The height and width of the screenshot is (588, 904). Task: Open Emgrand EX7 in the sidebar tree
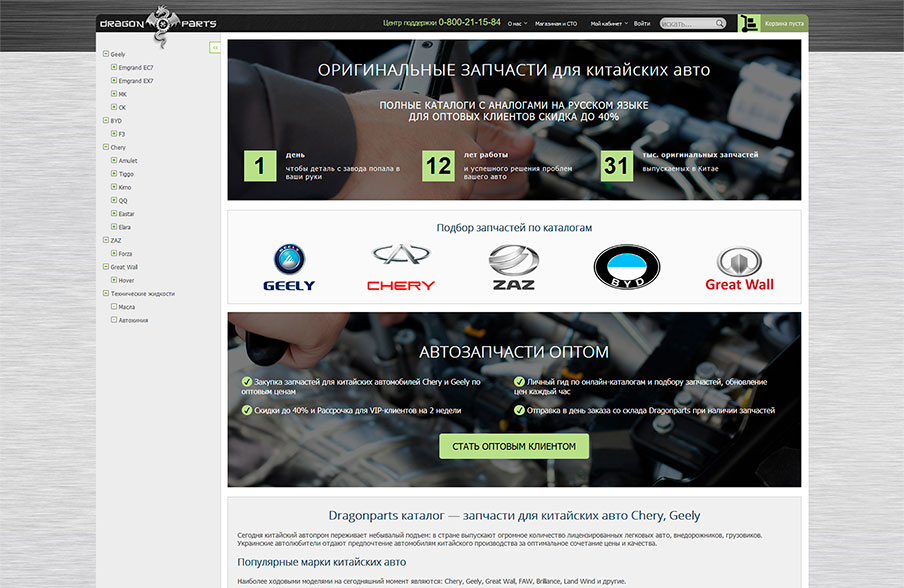pos(136,81)
